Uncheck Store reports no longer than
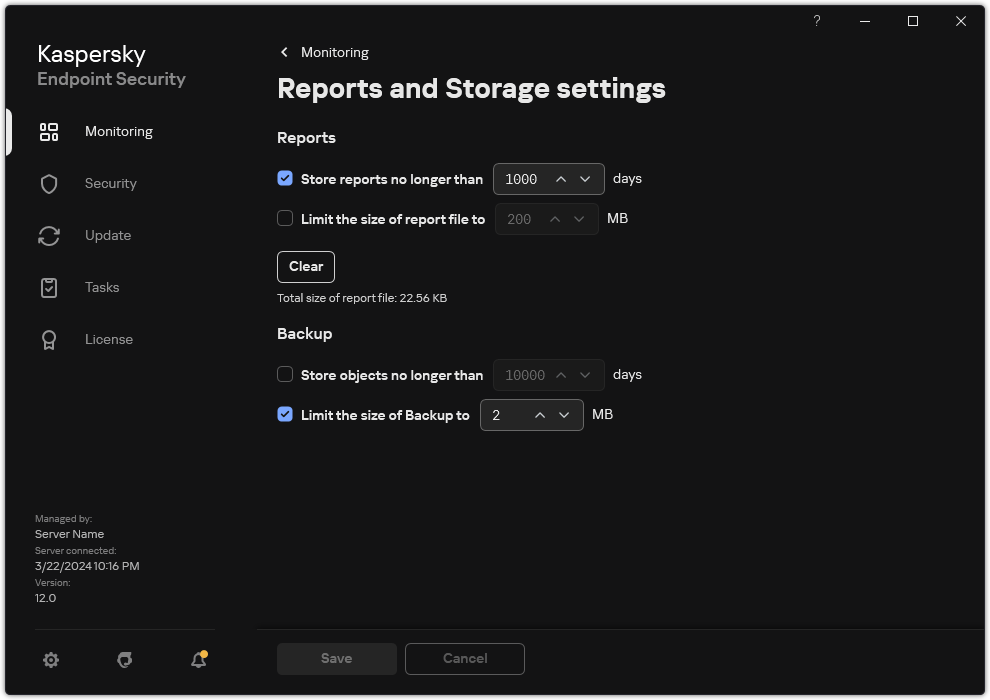This screenshot has height=700, width=990. [285, 179]
